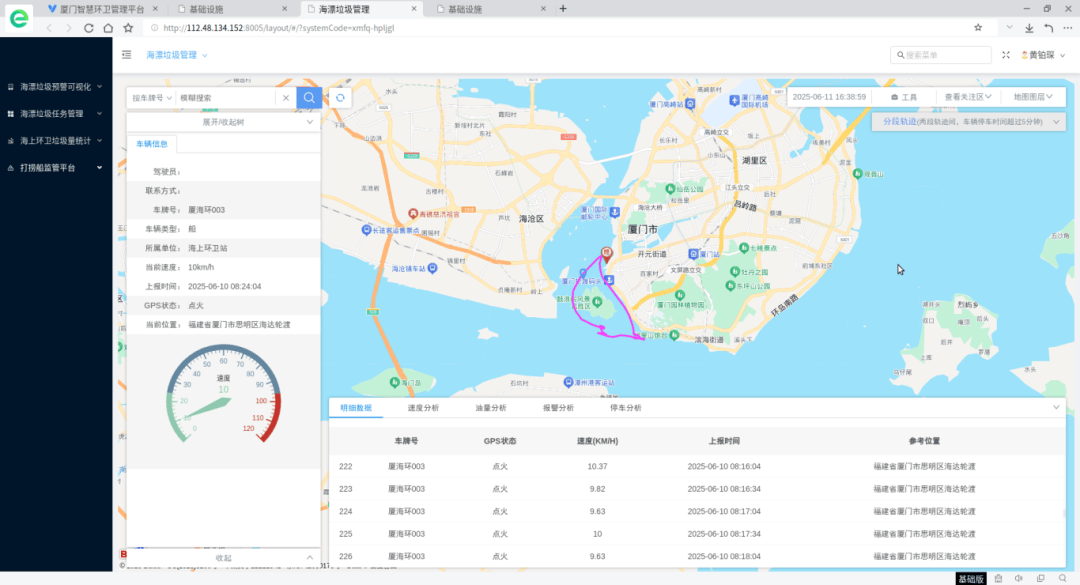Open the 按车牌号 search type dropdown
Image resolution: width=1080 pixels, height=585 pixels.
coord(150,98)
